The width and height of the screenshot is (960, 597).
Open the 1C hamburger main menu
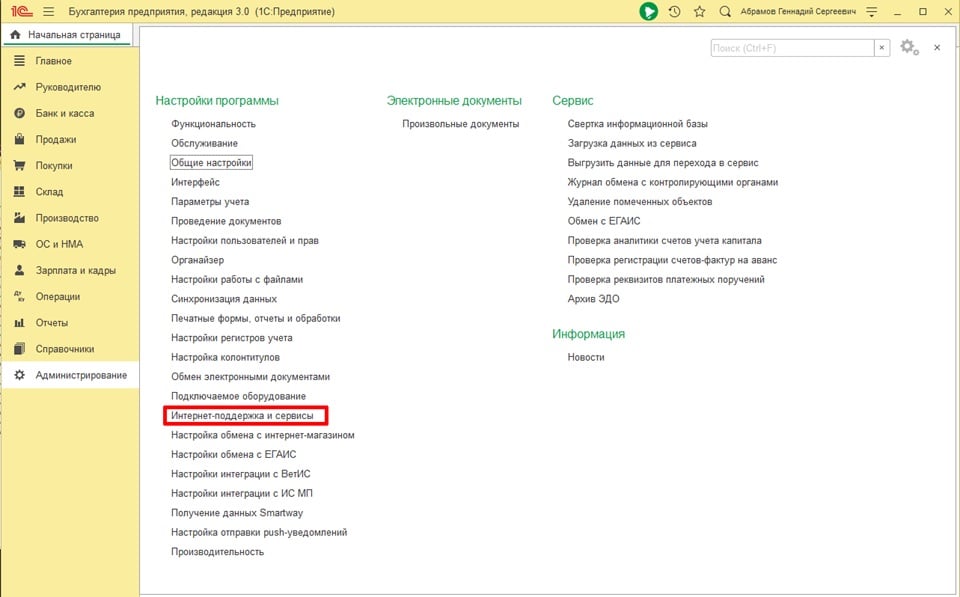pos(48,12)
